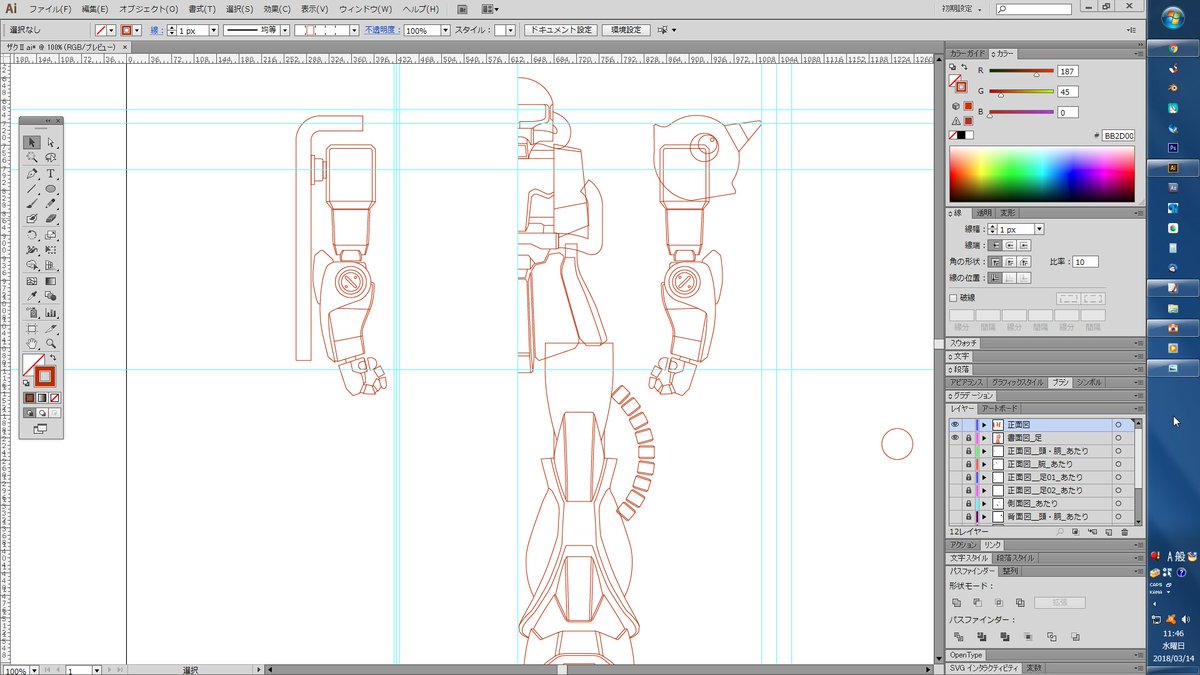
Task: Select the Column Graph tool
Action: (x=51, y=312)
